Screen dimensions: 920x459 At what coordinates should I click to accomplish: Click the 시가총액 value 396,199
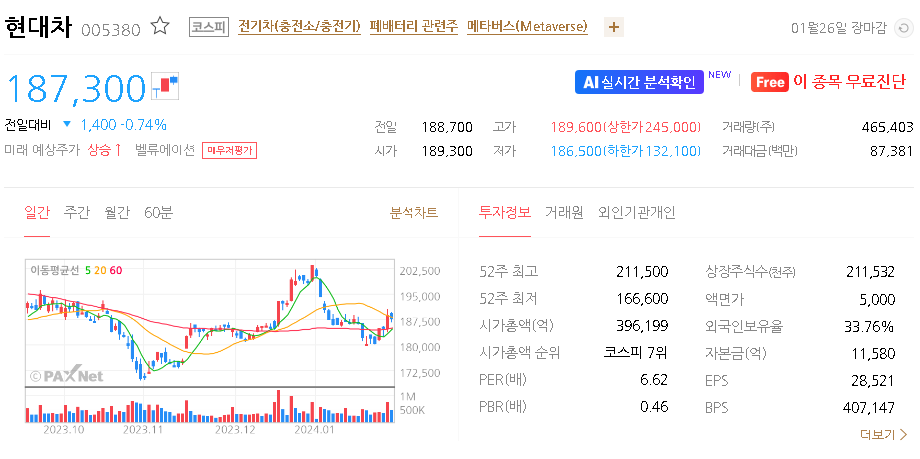pos(642,326)
